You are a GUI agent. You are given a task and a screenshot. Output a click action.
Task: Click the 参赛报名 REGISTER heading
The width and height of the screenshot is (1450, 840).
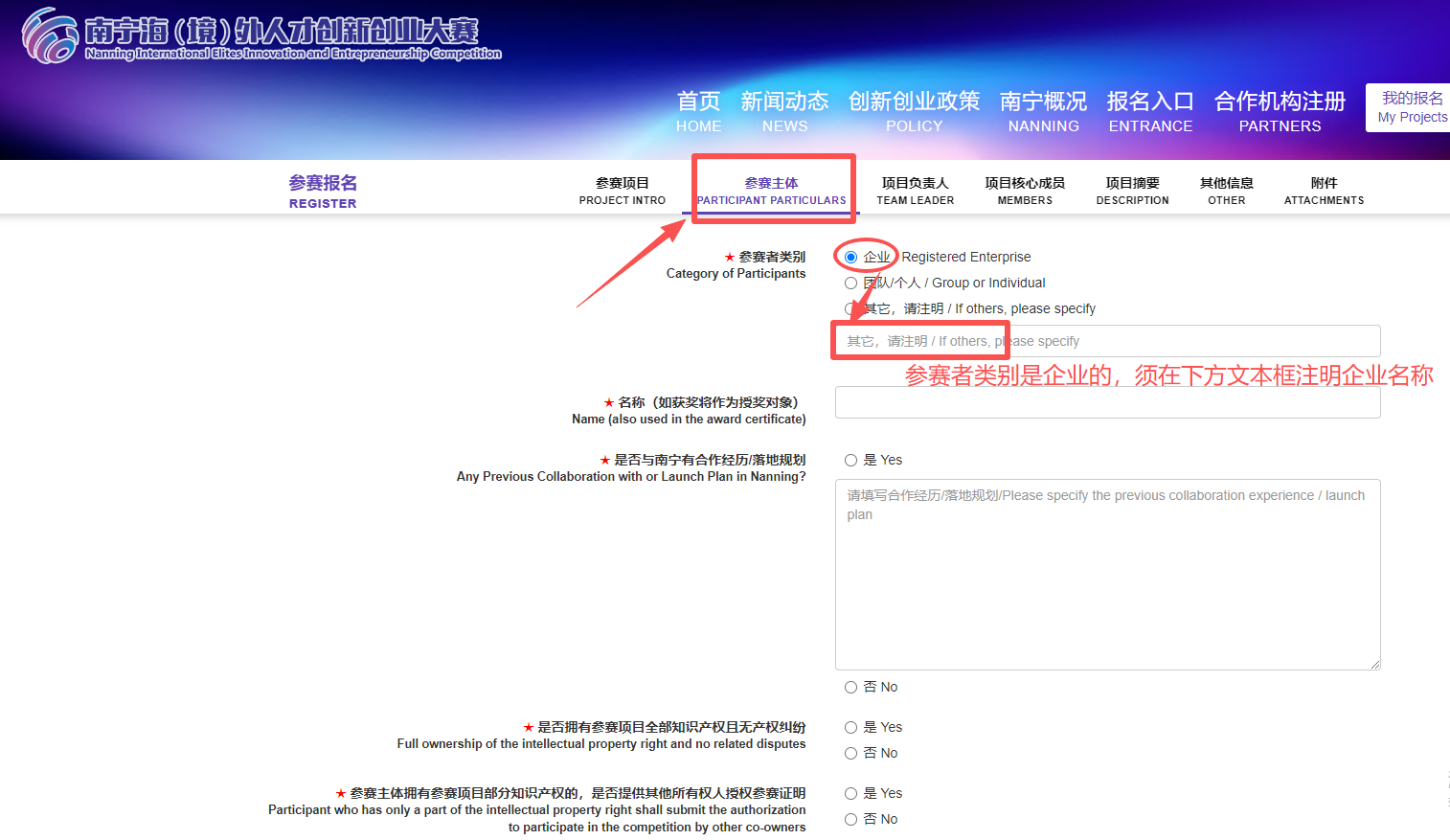pyautogui.click(x=323, y=191)
